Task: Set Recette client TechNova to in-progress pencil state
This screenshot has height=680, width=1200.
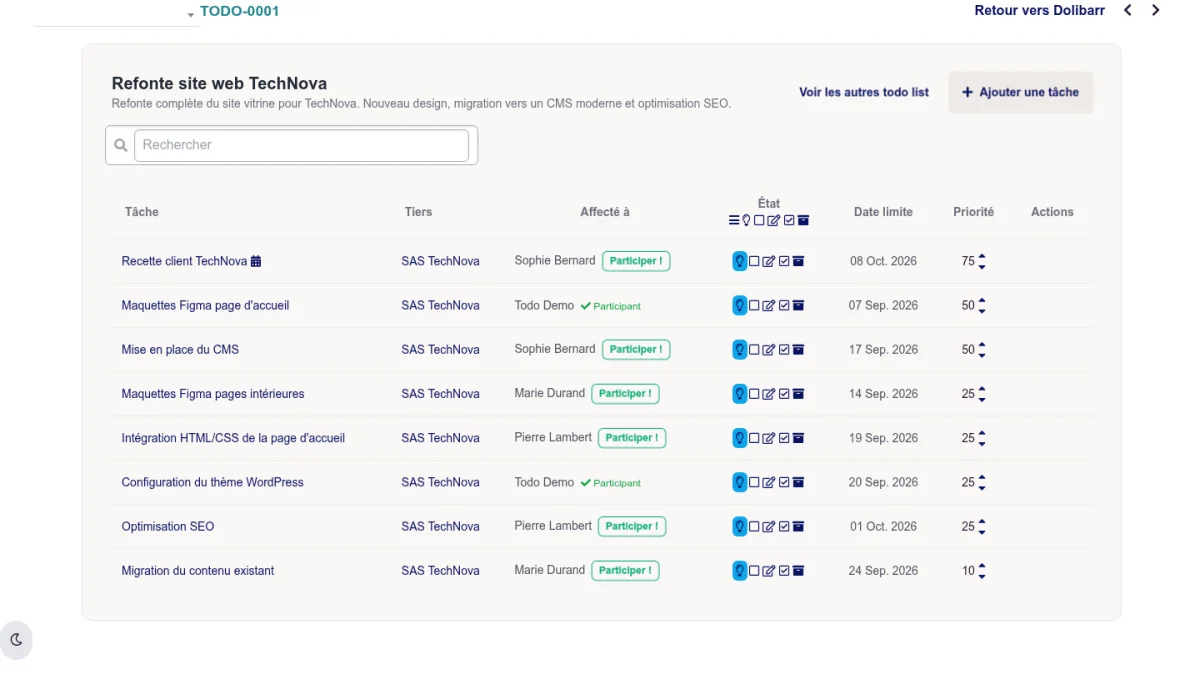Action: (769, 261)
